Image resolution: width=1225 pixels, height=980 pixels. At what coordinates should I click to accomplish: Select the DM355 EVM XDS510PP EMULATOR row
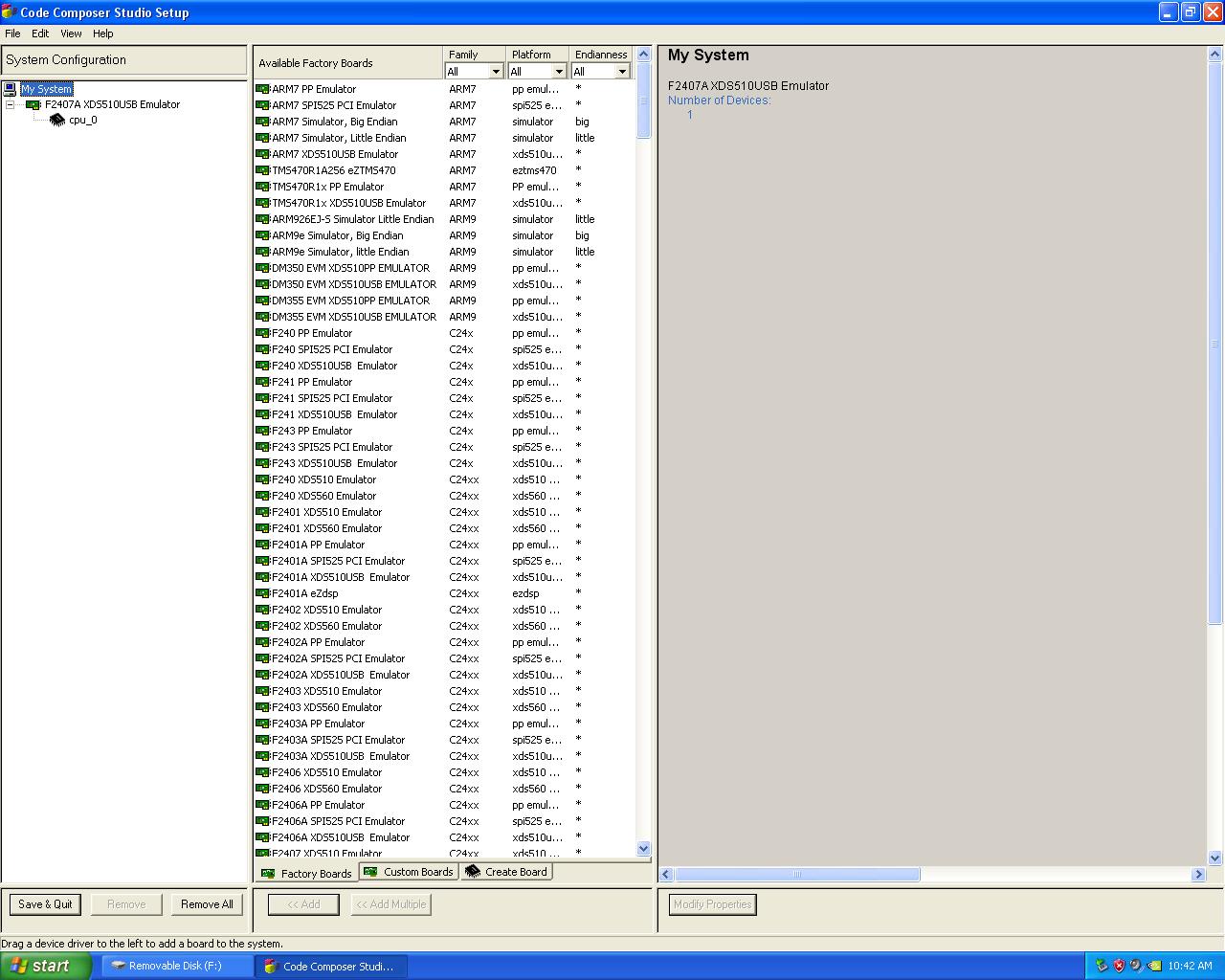[x=443, y=301]
